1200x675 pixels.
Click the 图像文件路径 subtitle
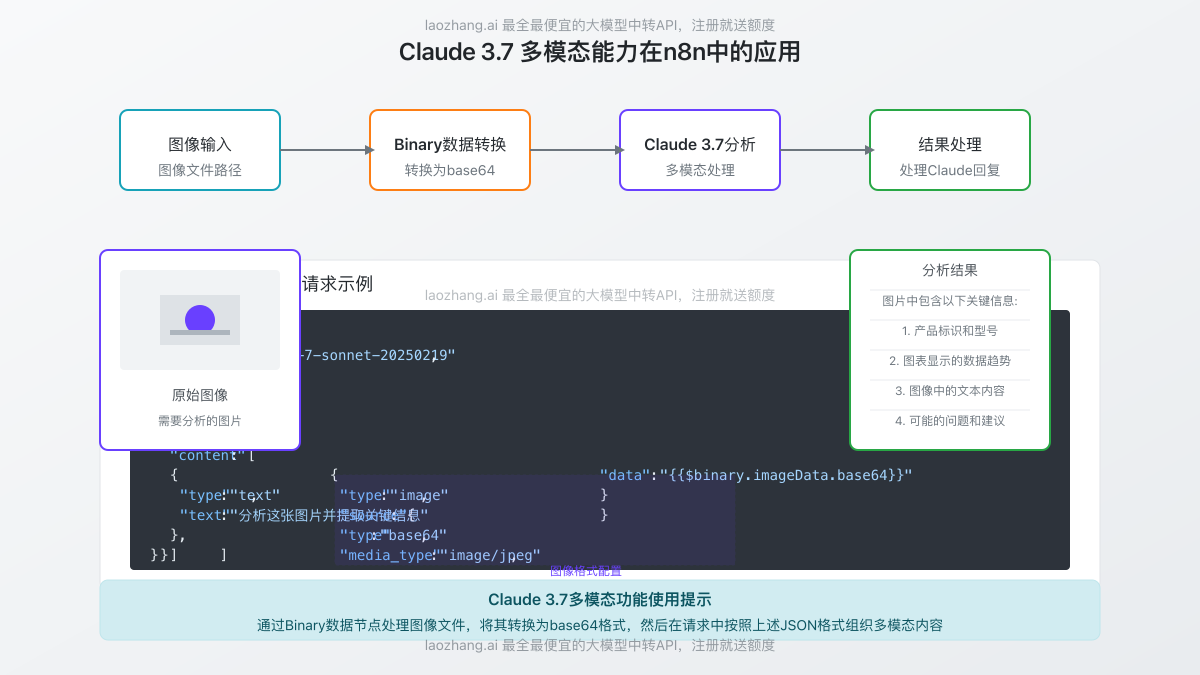pos(200,170)
